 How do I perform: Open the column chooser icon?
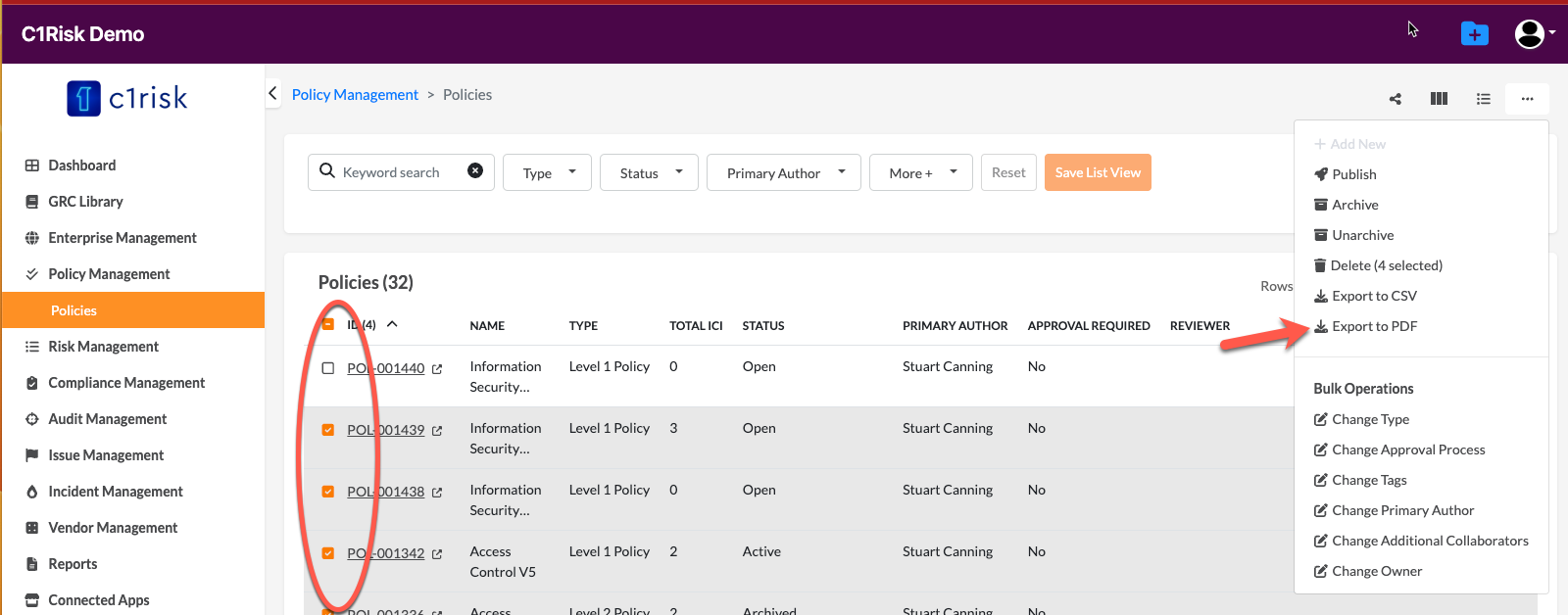coord(1439,99)
